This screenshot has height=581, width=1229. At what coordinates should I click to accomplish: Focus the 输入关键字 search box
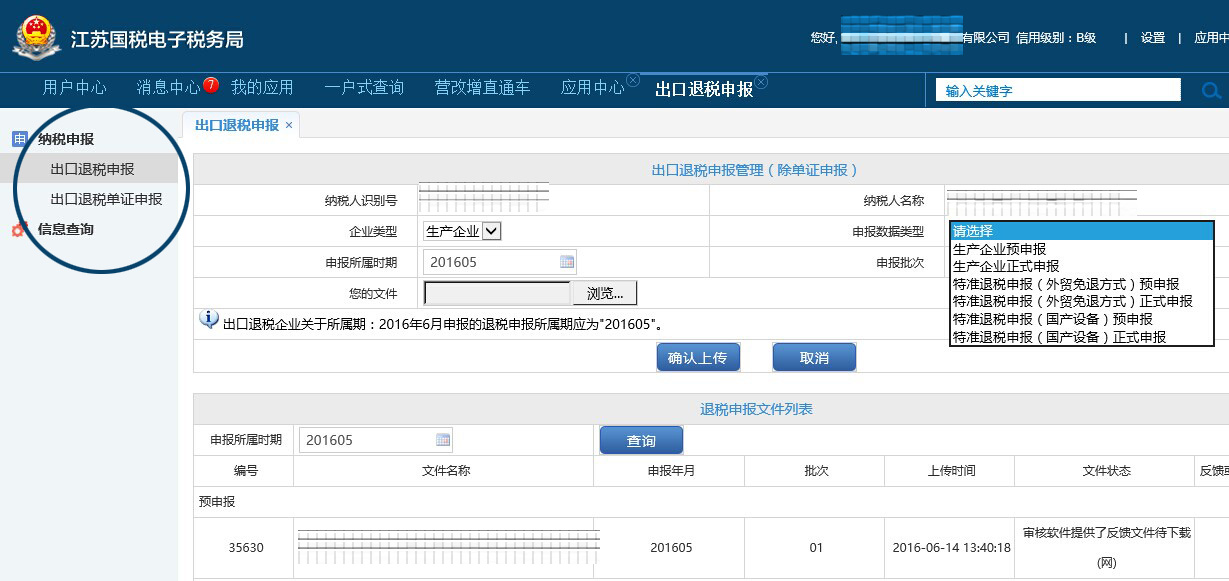[1058, 91]
